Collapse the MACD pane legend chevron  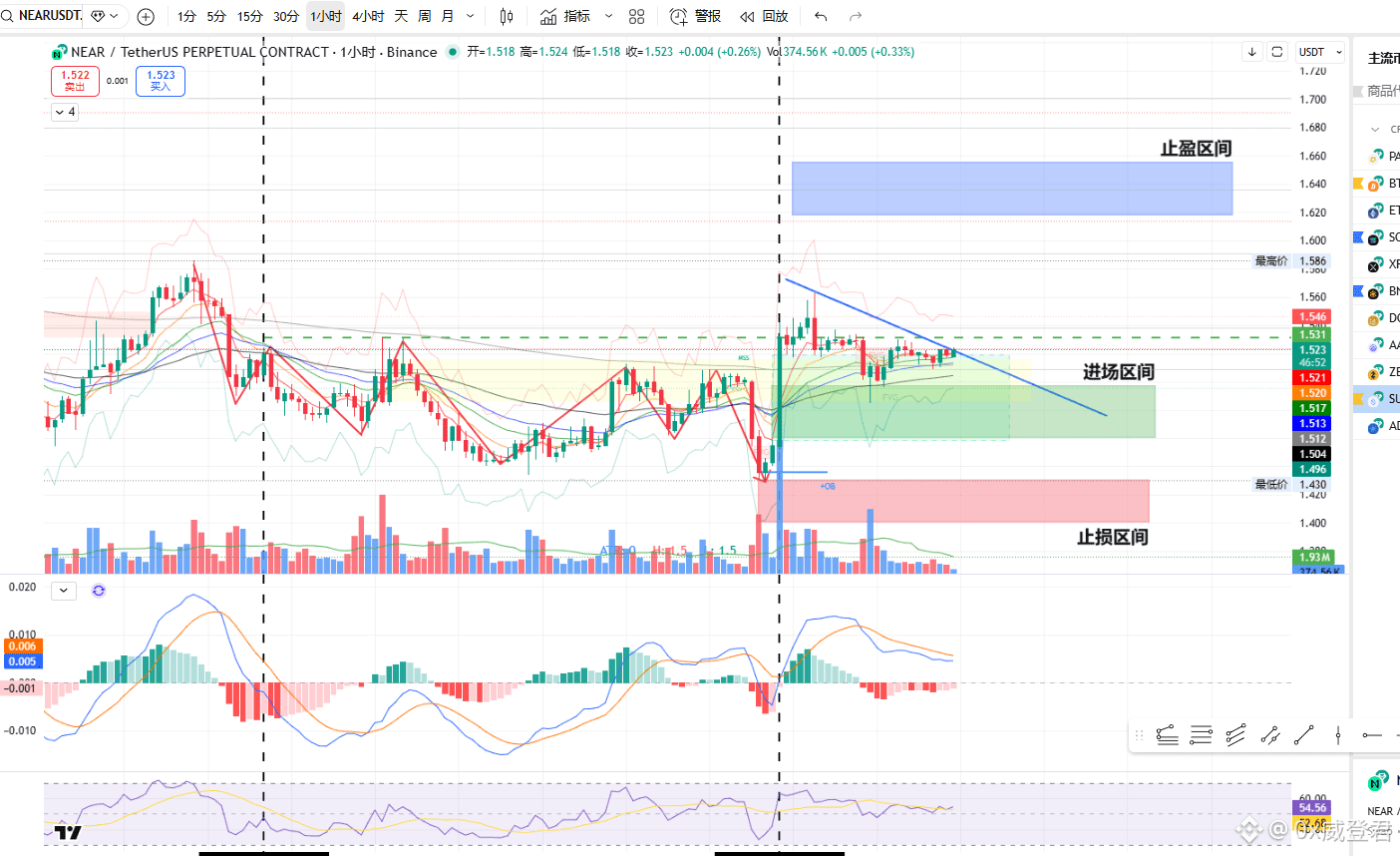coord(64,591)
